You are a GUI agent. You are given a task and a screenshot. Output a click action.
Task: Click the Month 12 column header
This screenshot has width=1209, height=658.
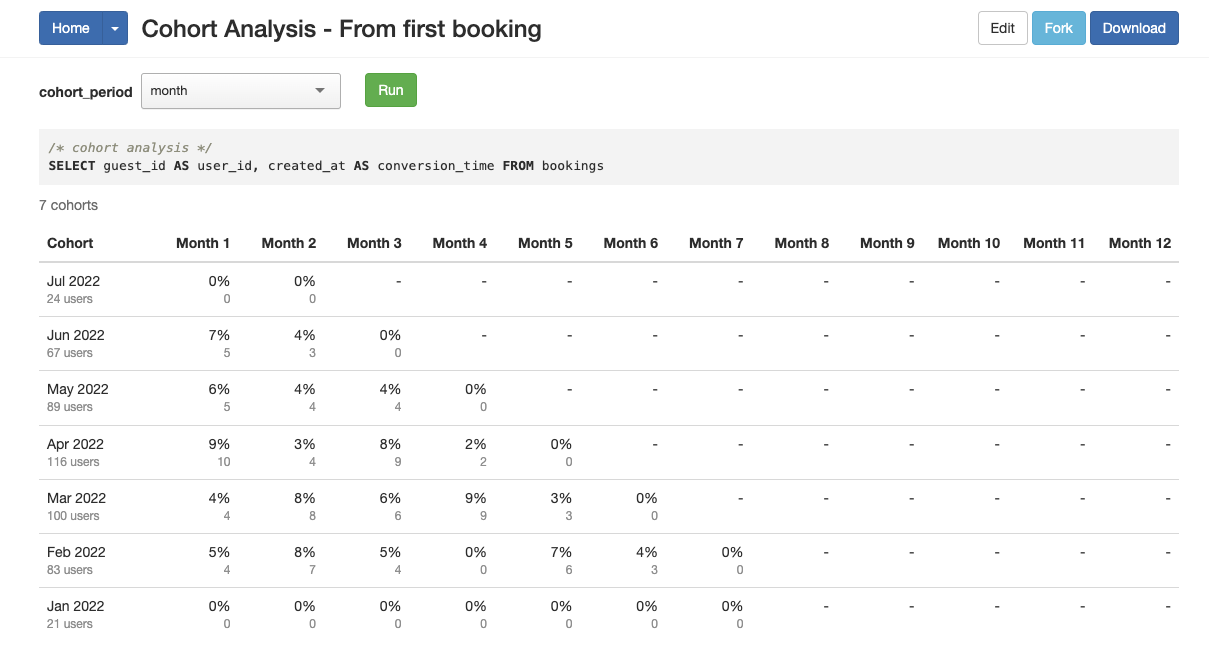[x=1139, y=243]
